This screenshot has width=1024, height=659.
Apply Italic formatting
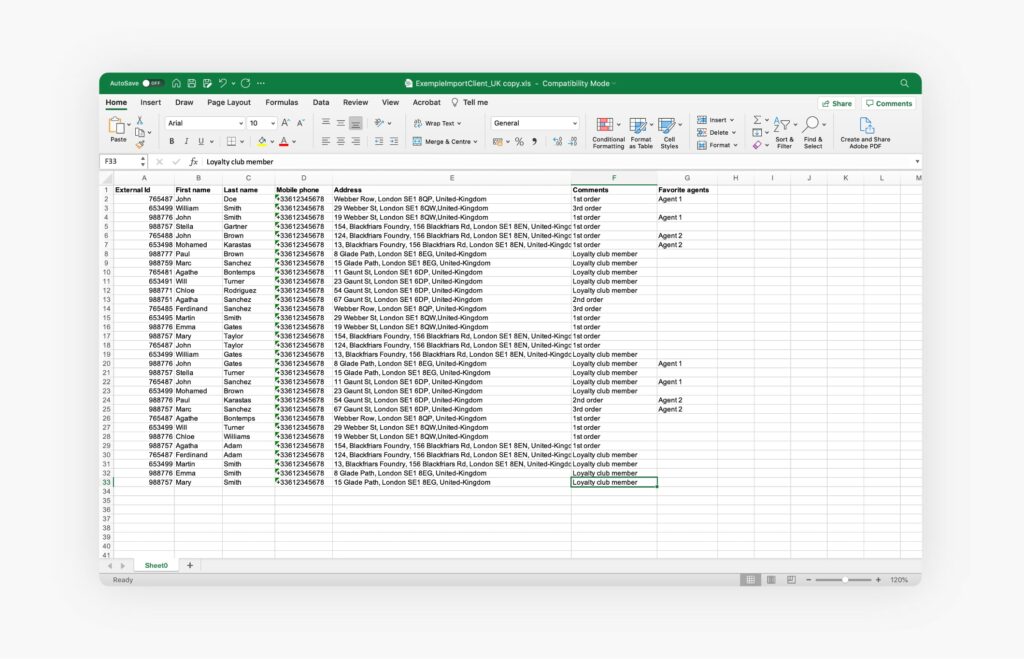187,141
